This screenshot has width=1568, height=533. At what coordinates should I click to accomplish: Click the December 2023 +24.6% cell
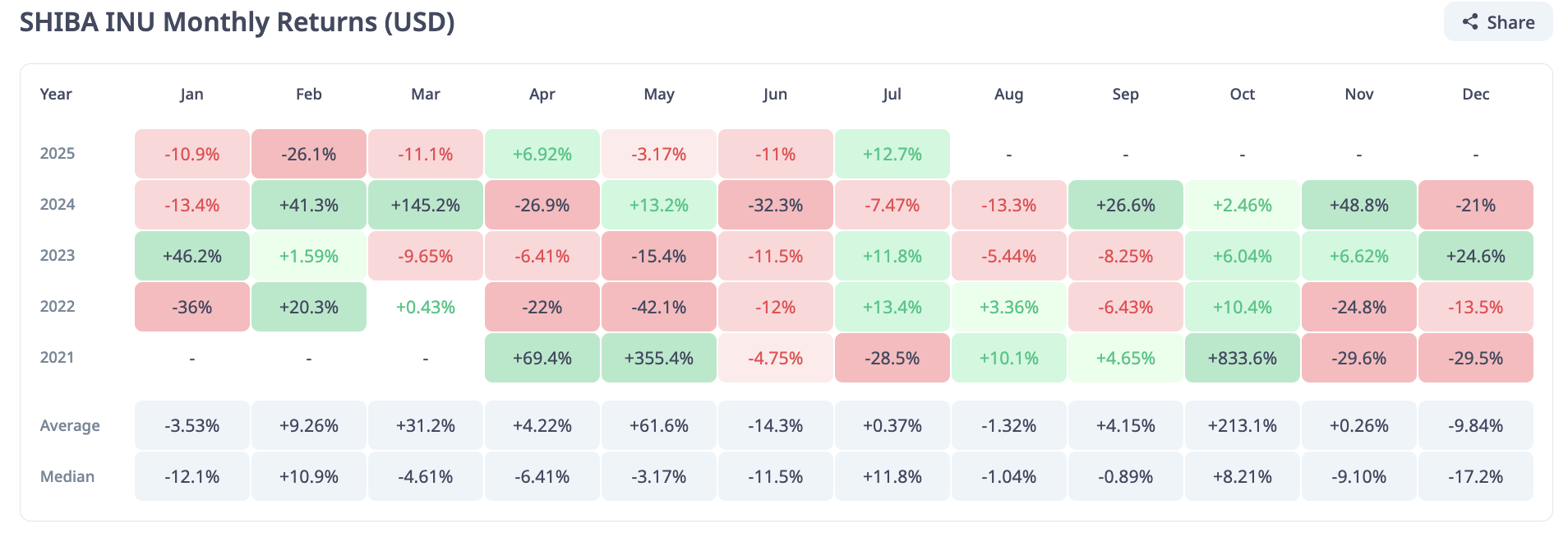coord(1475,256)
